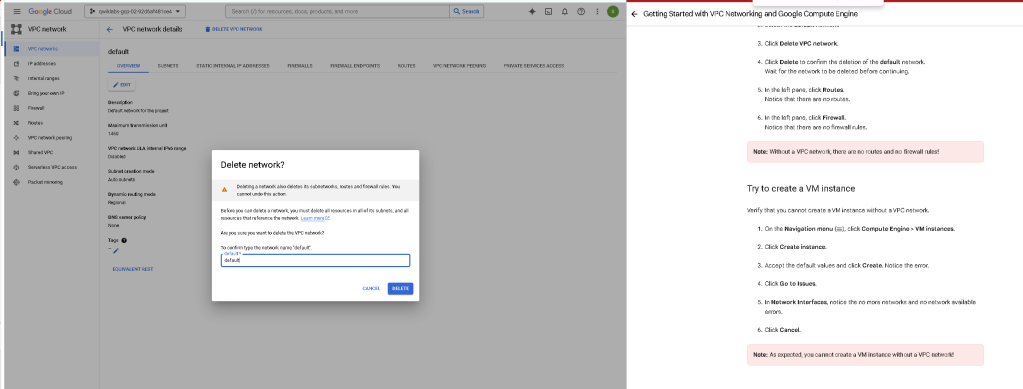
Task: Switch to the Subnets tab
Action: coord(168,66)
